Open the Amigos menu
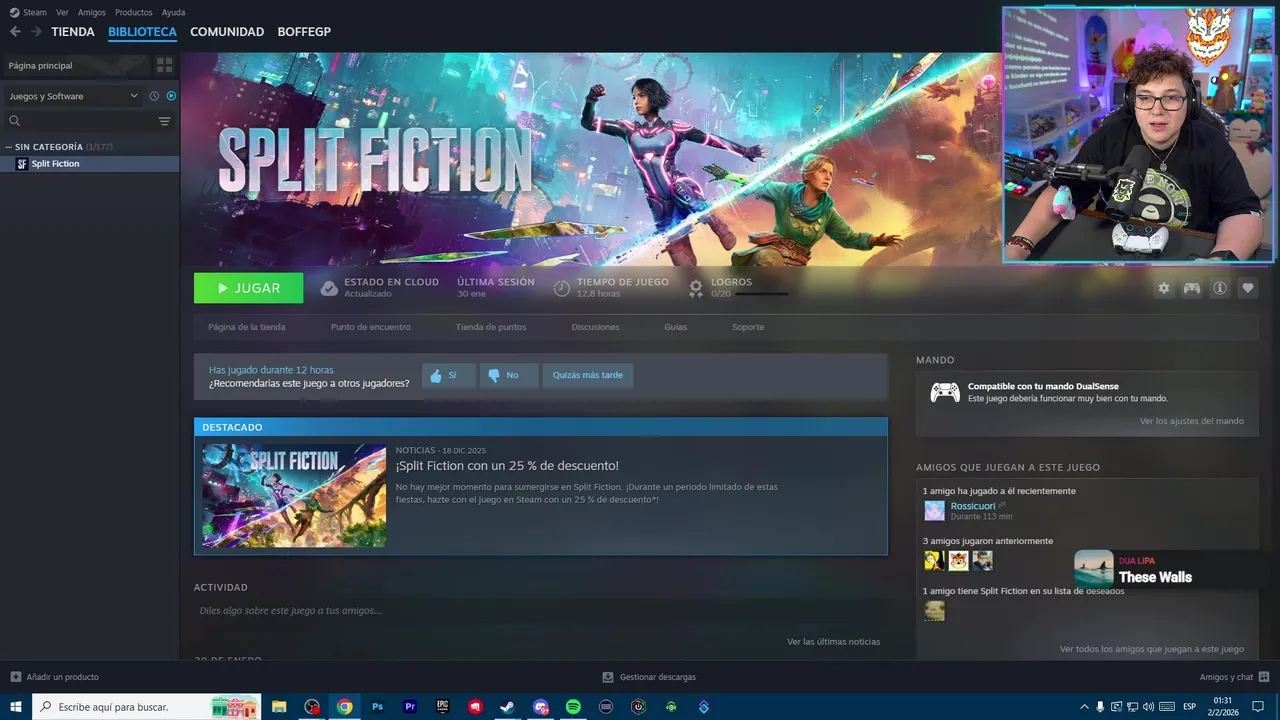 [92, 12]
